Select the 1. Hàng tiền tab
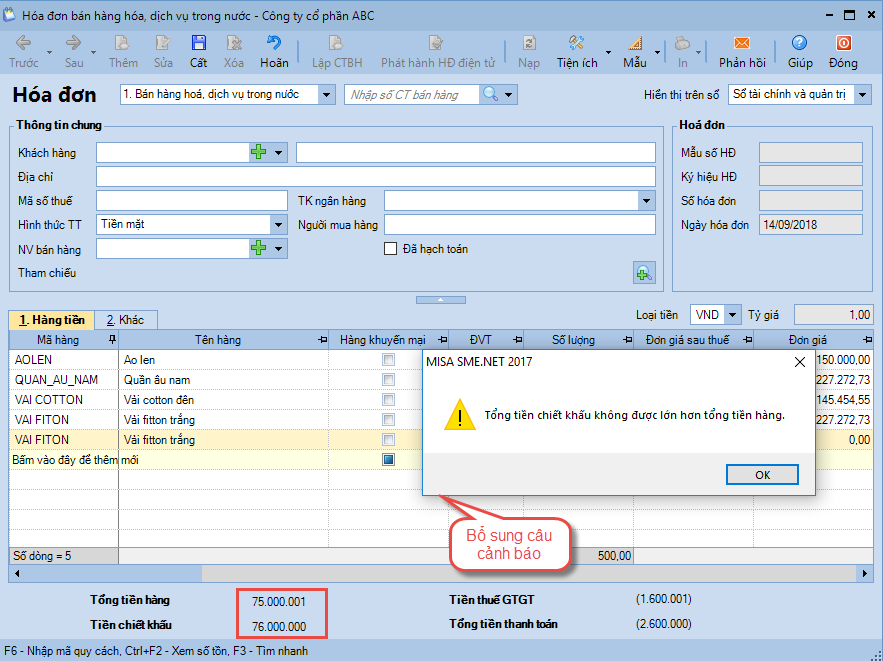Image resolution: width=883 pixels, height=661 pixels. [x=51, y=320]
